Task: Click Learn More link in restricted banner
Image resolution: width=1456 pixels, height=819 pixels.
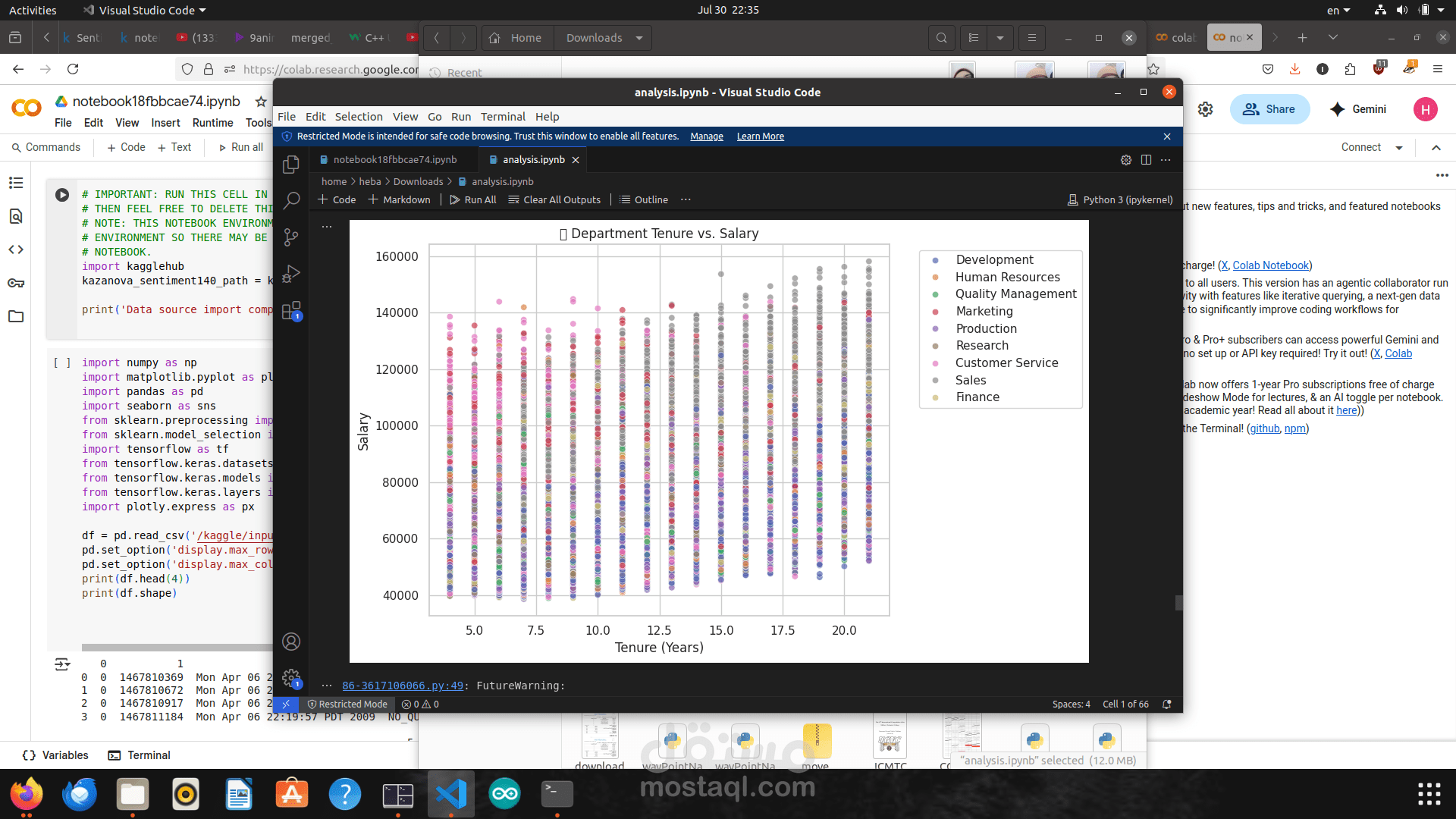Action: (x=760, y=136)
